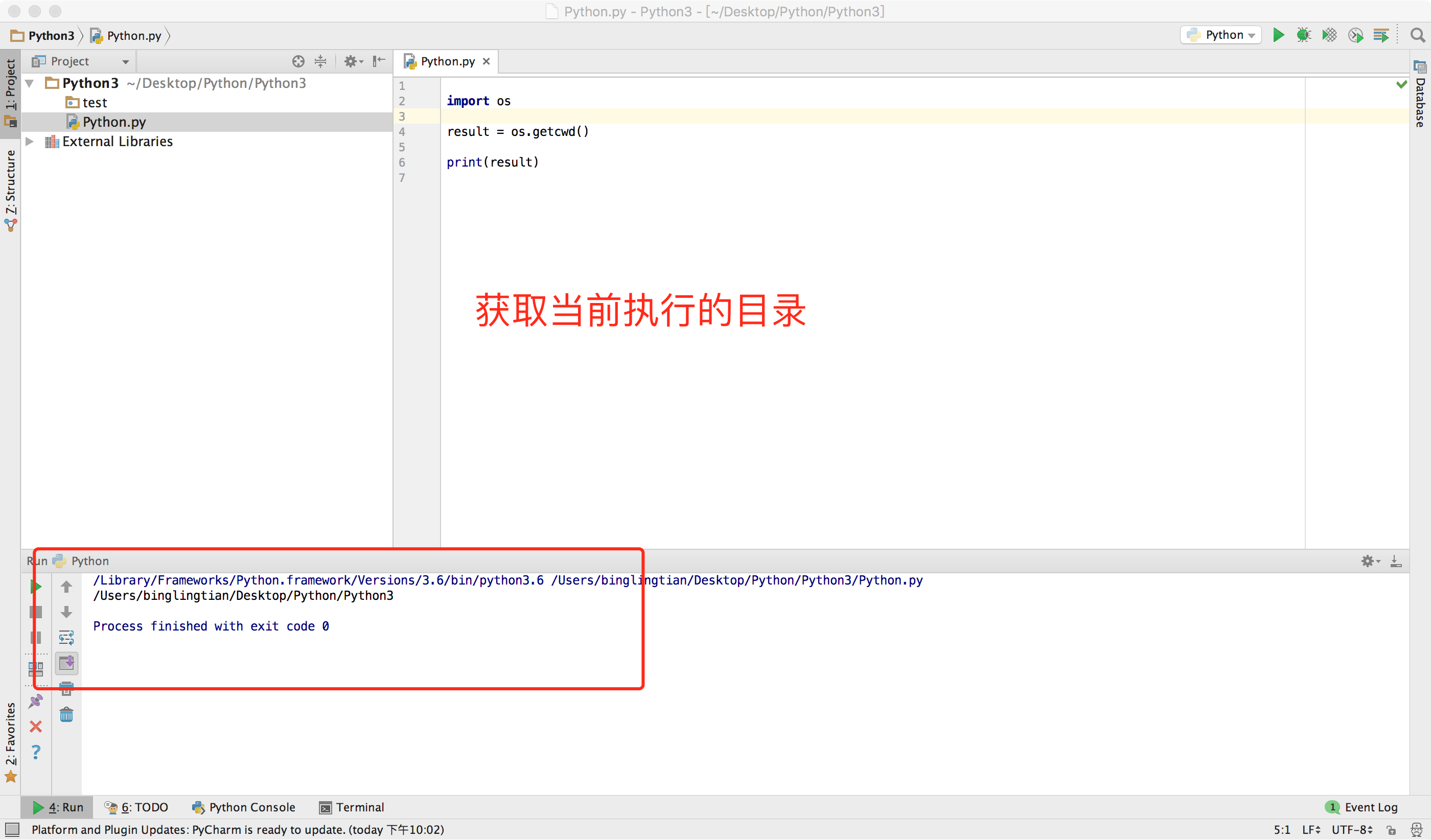
Task: Click the print icon in Run panel
Action: 66,689
